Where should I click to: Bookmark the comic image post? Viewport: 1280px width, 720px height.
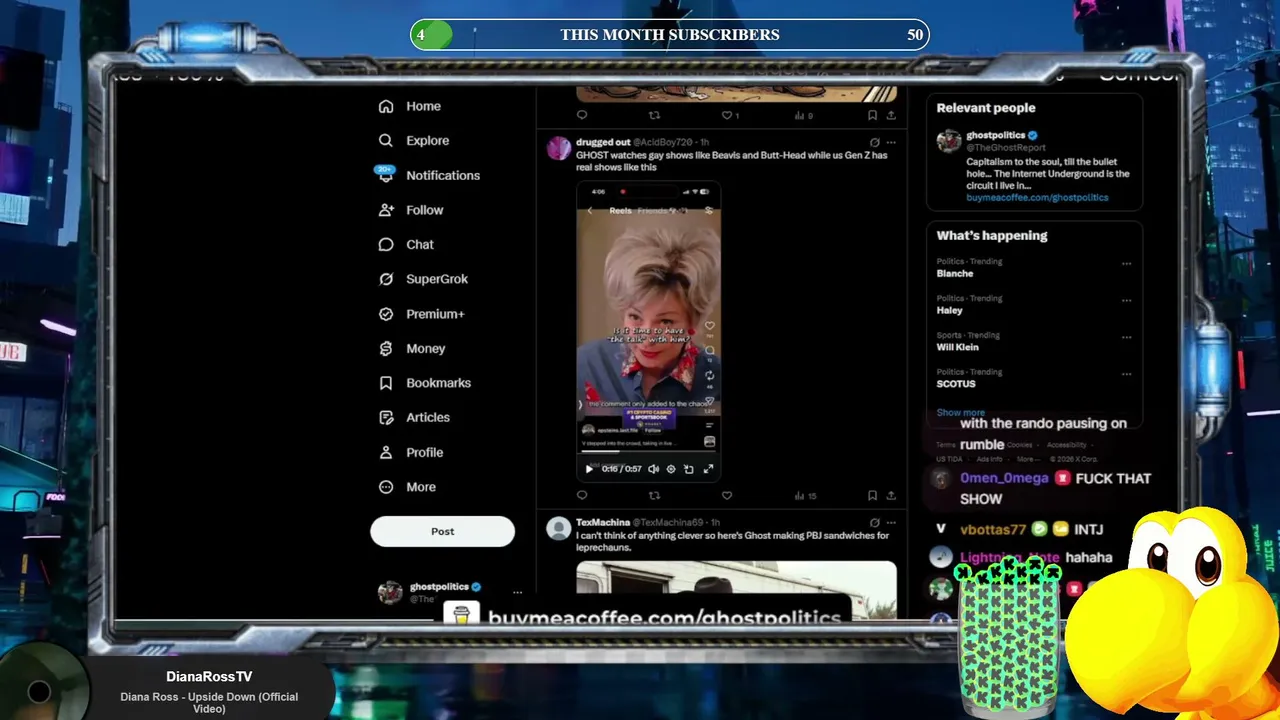(x=872, y=115)
